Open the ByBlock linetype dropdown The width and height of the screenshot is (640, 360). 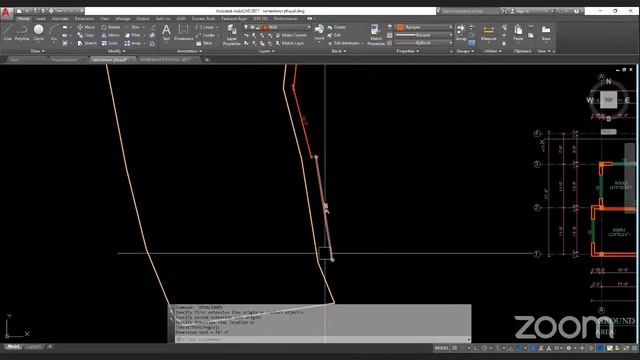424,42
